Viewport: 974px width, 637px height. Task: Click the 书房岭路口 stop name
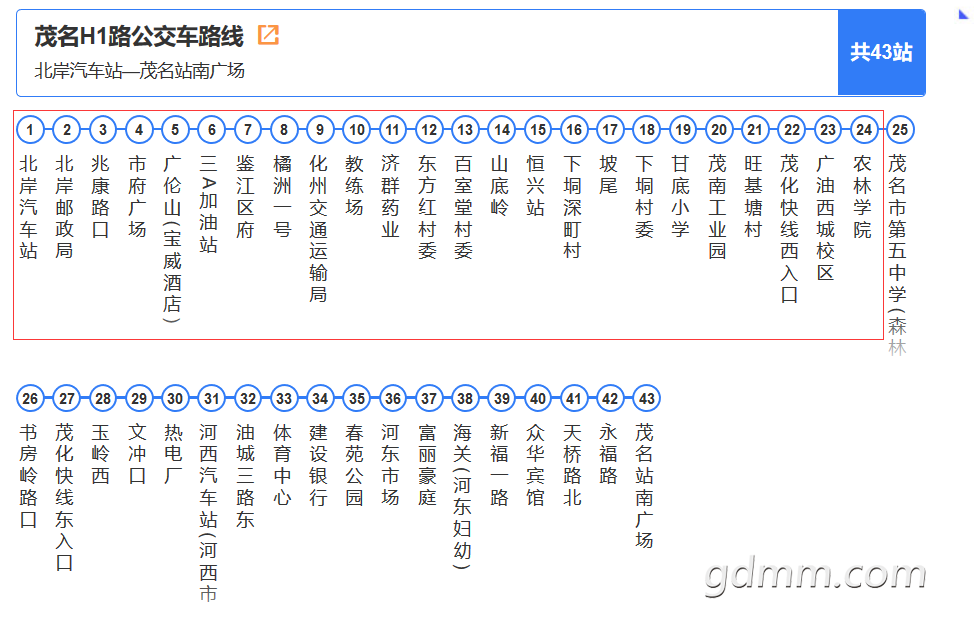coord(29,476)
